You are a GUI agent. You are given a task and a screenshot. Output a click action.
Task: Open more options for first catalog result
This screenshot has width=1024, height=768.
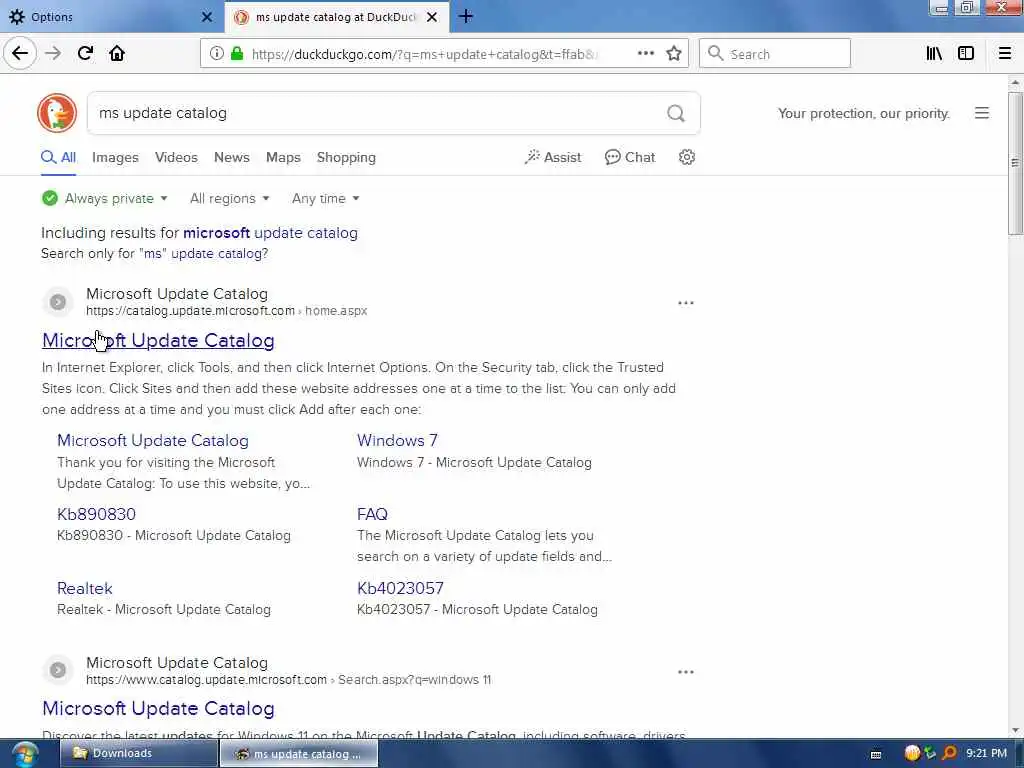coord(686,303)
